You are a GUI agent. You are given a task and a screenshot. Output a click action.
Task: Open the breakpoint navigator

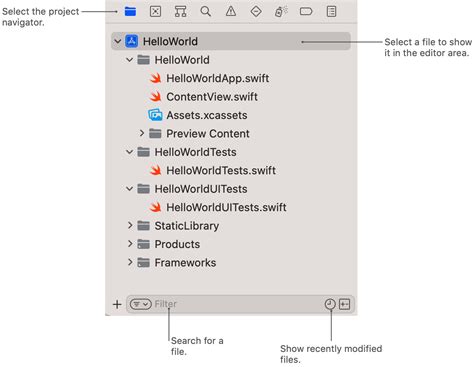pos(306,12)
